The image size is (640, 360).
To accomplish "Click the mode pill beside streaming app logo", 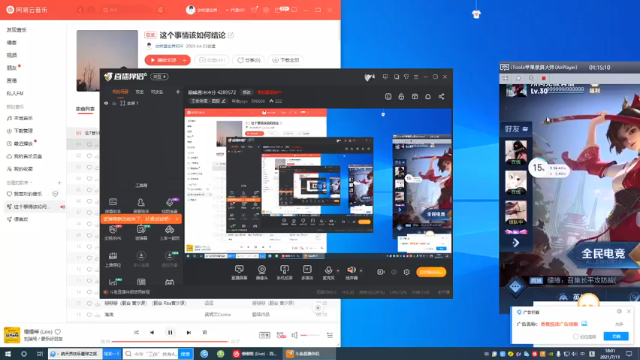I will click(159, 77).
